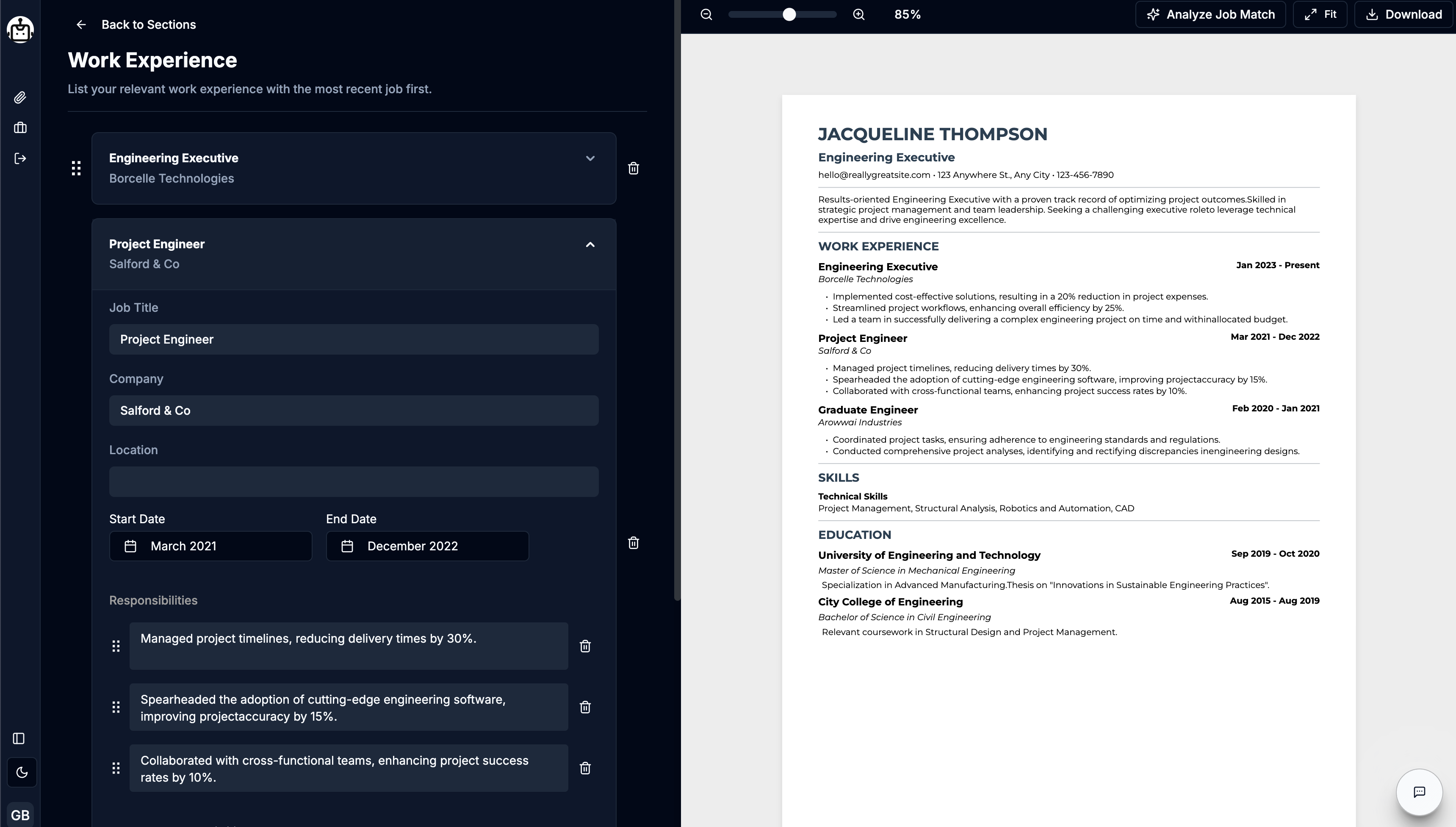The image size is (1456, 827).
Task: Collapse the Project Engineer entry
Action: (x=590, y=245)
